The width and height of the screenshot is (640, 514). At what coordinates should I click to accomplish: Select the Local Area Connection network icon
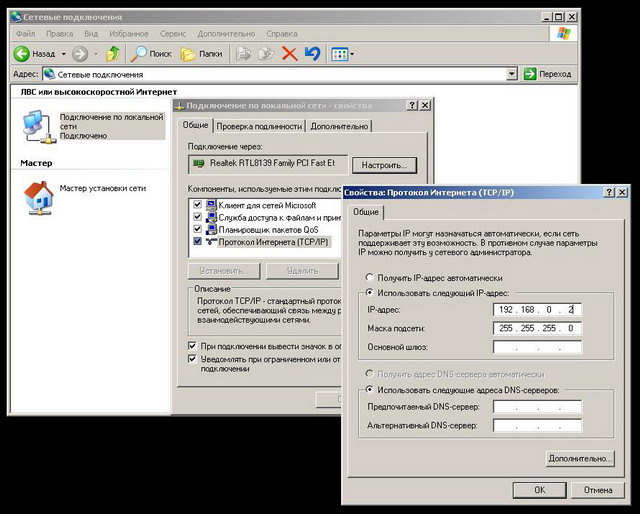pos(37,125)
